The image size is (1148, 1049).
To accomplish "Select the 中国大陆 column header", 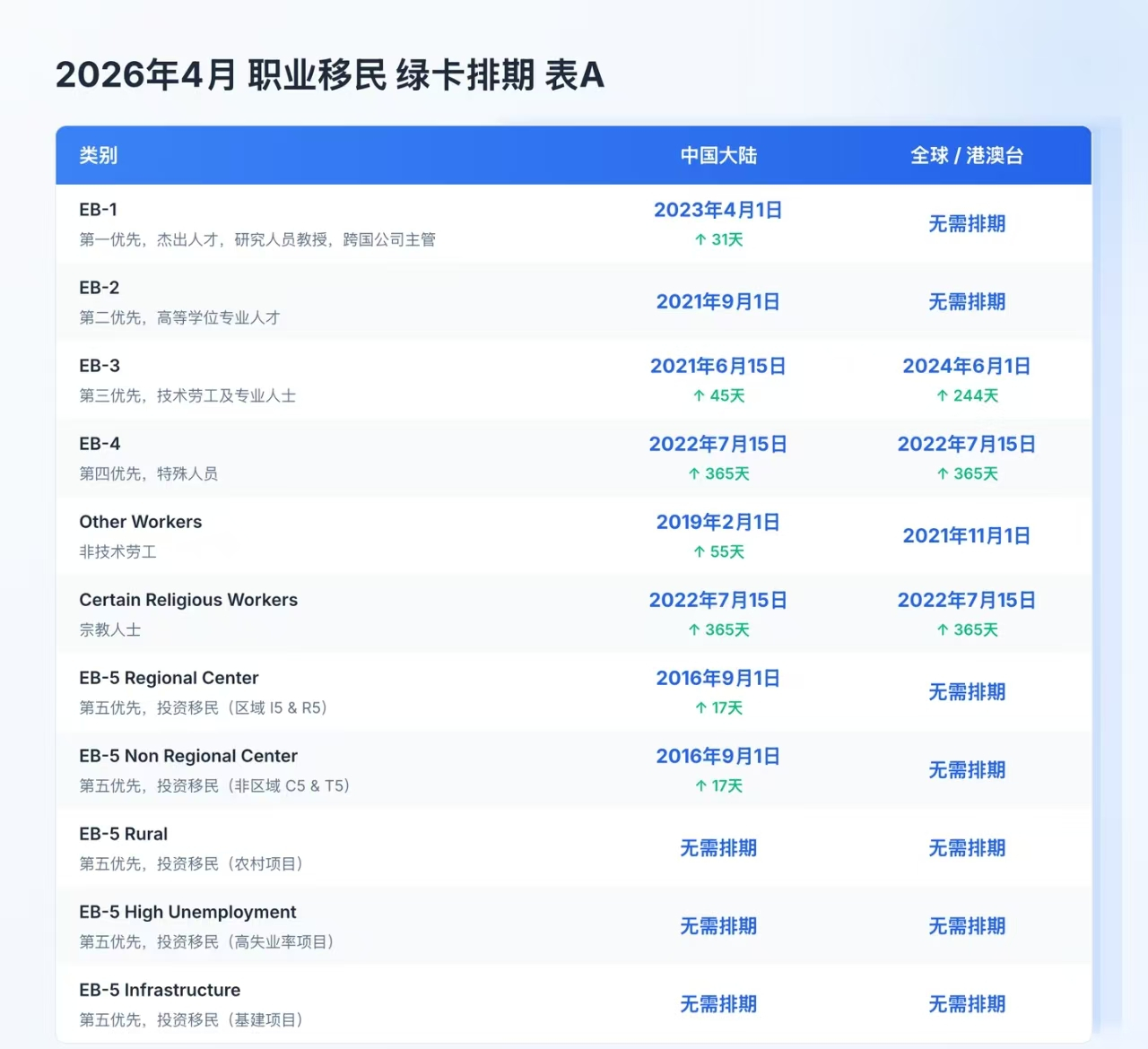I will click(x=717, y=155).
